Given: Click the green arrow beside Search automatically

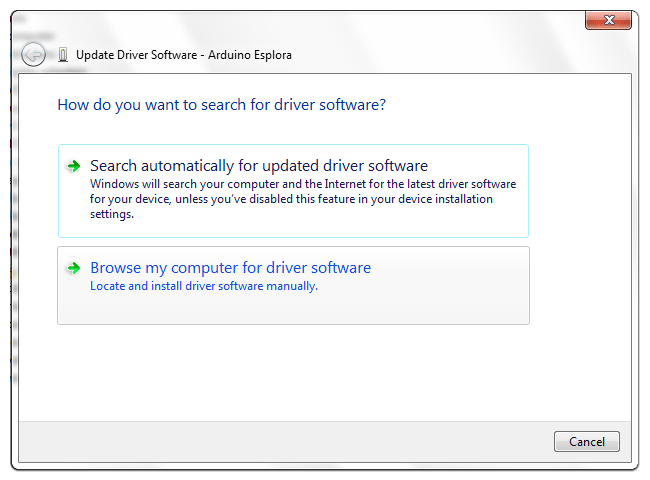Looking at the screenshot, I should coord(73,166).
